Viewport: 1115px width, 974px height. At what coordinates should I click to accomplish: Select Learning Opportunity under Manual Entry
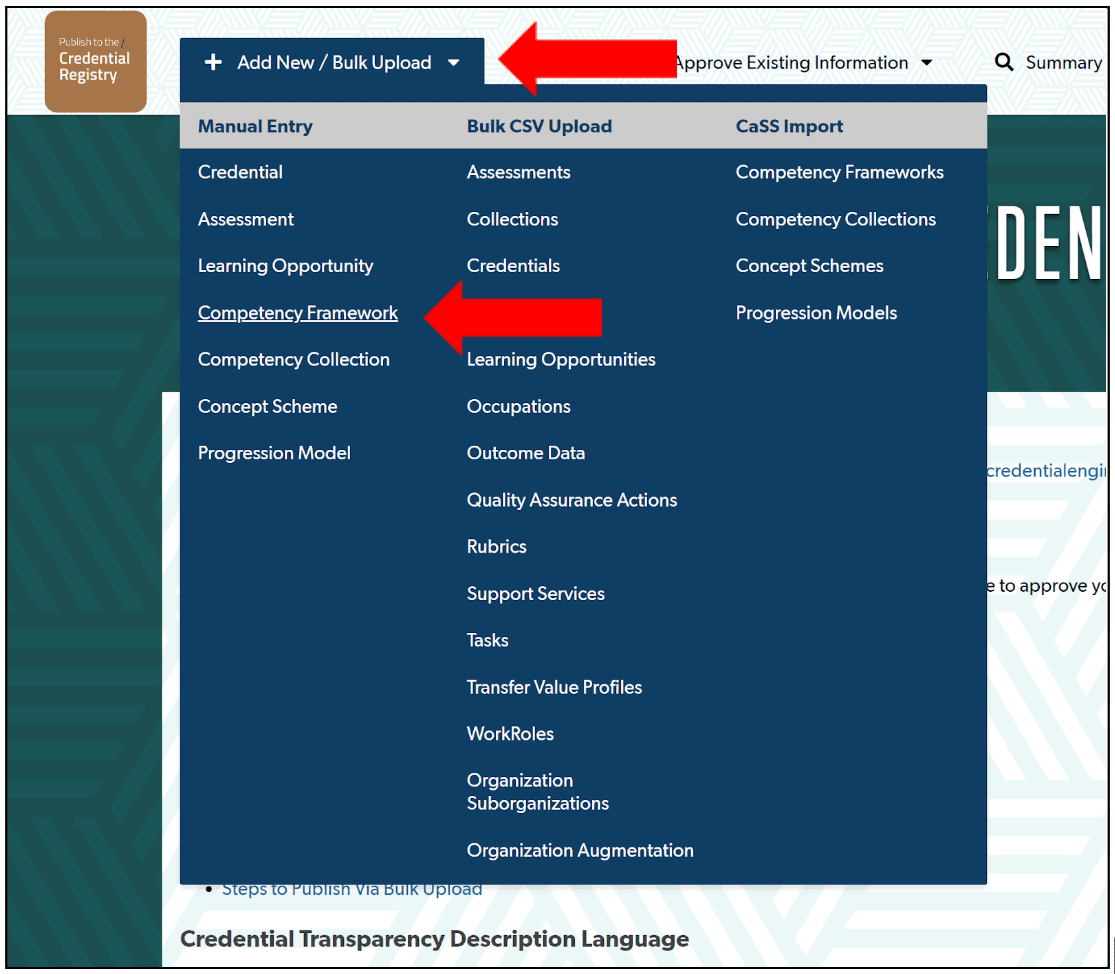pos(285,265)
